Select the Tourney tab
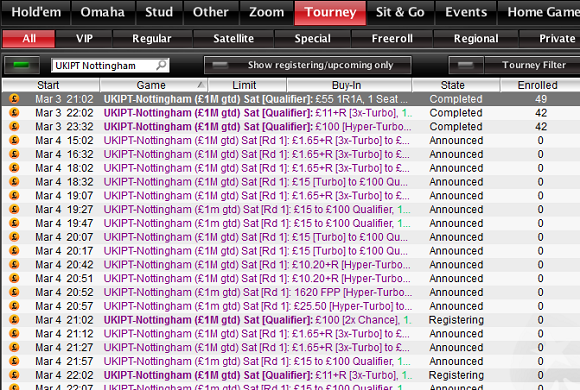The height and width of the screenshot is (390, 580). coord(330,13)
